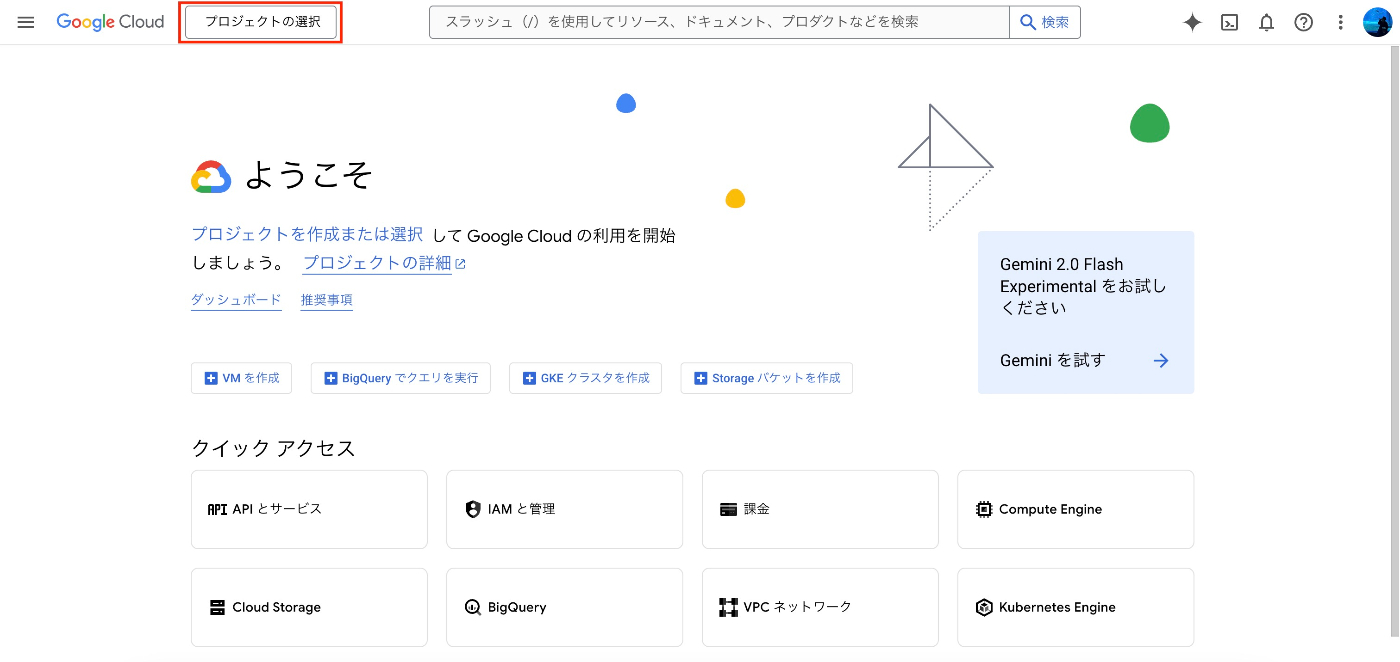1400x662 pixels.
Task: Click BigQuery でクエリを実行 button
Action: [400, 378]
